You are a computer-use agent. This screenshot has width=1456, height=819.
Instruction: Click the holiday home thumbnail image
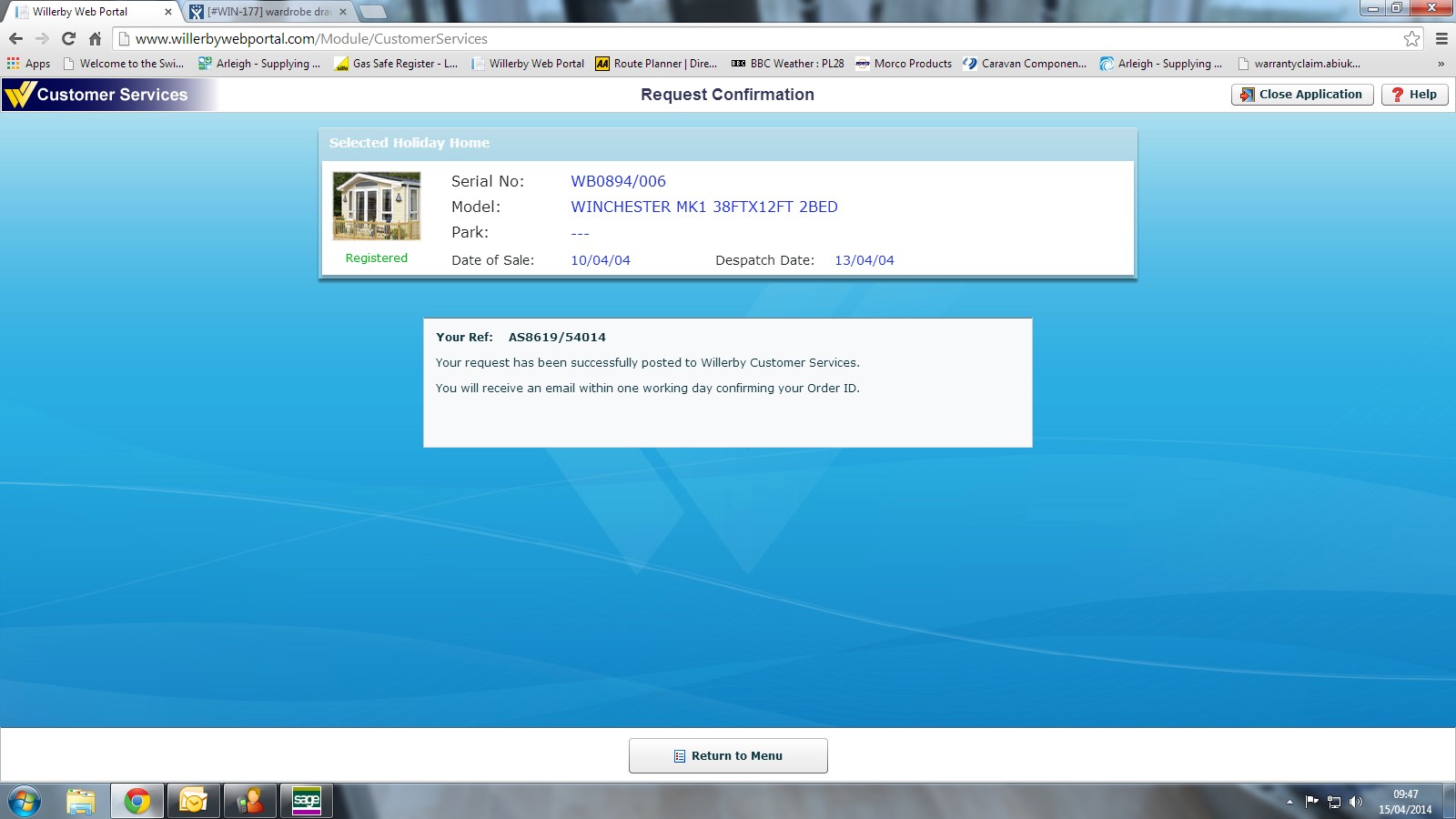[377, 206]
